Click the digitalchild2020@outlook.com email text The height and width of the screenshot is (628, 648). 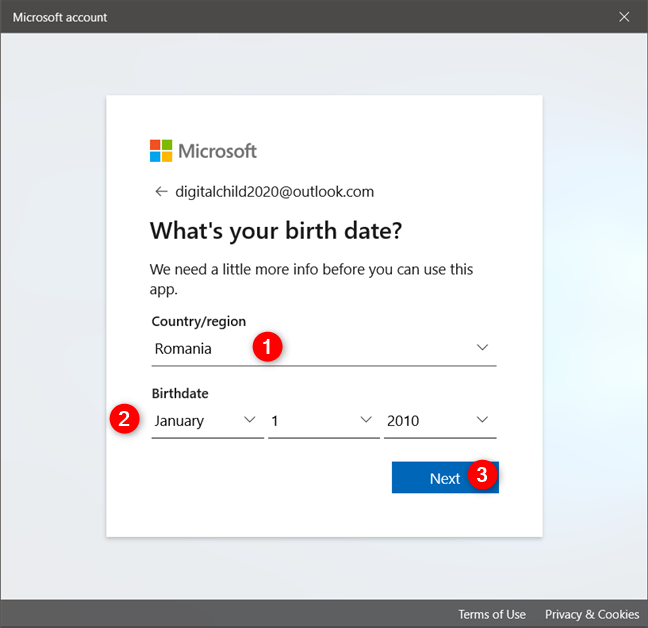tap(274, 191)
